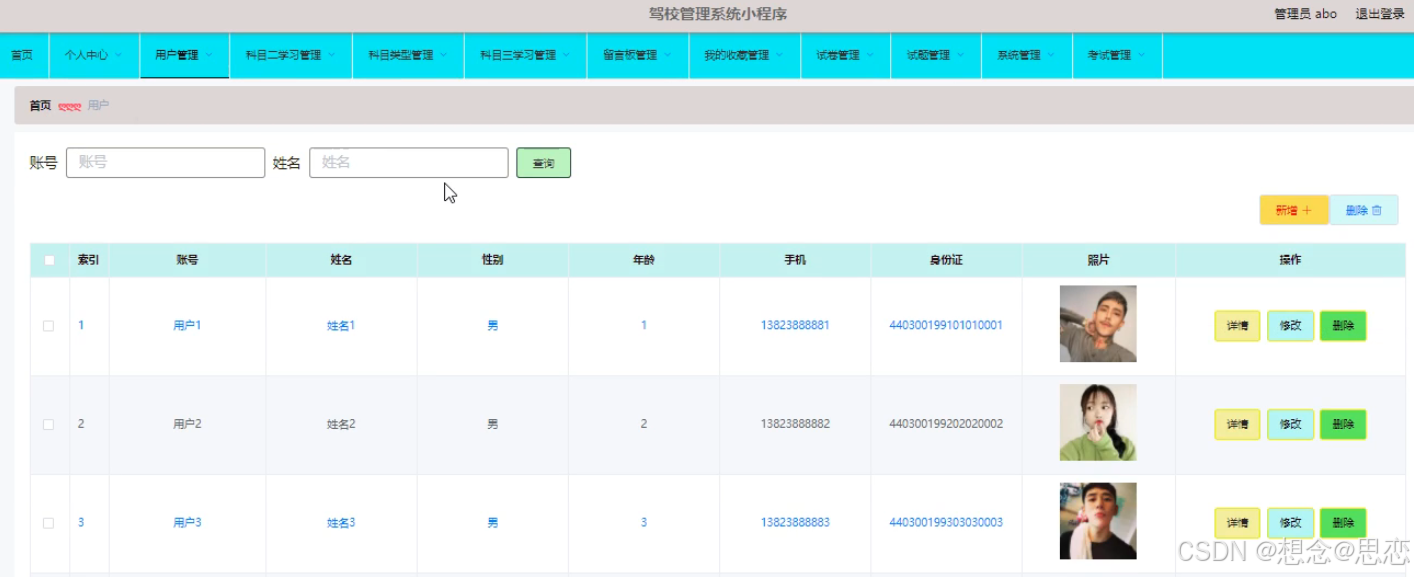This screenshot has width=1414, height=577.
Task: Click the 身份证 column header
Action: [x=946, y=260]
